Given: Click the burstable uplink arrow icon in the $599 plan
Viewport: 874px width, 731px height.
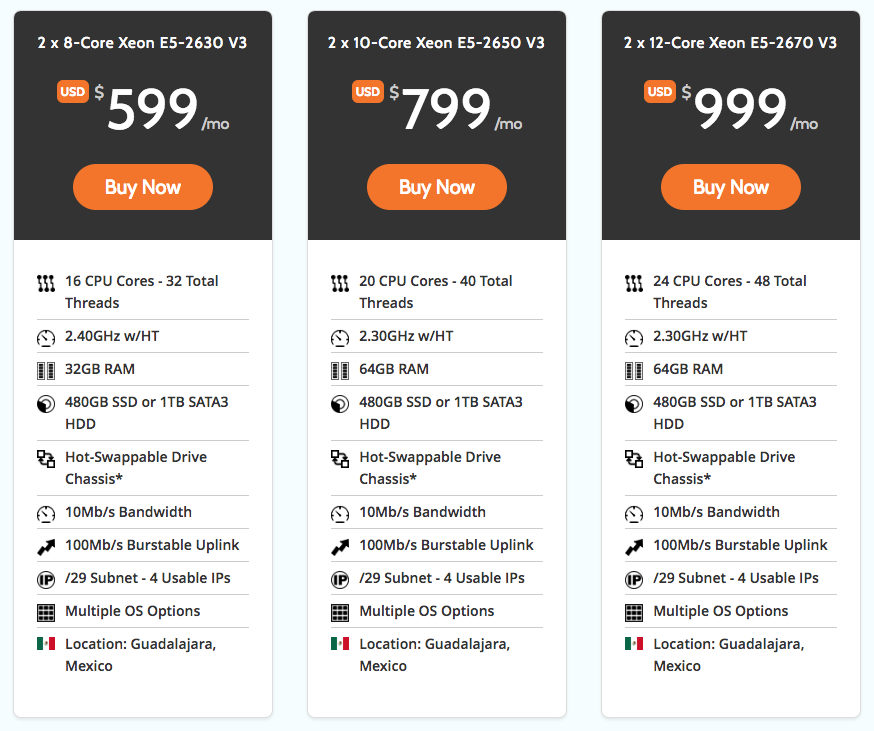Looking at the screenshot, I should (x=46, y=547).
